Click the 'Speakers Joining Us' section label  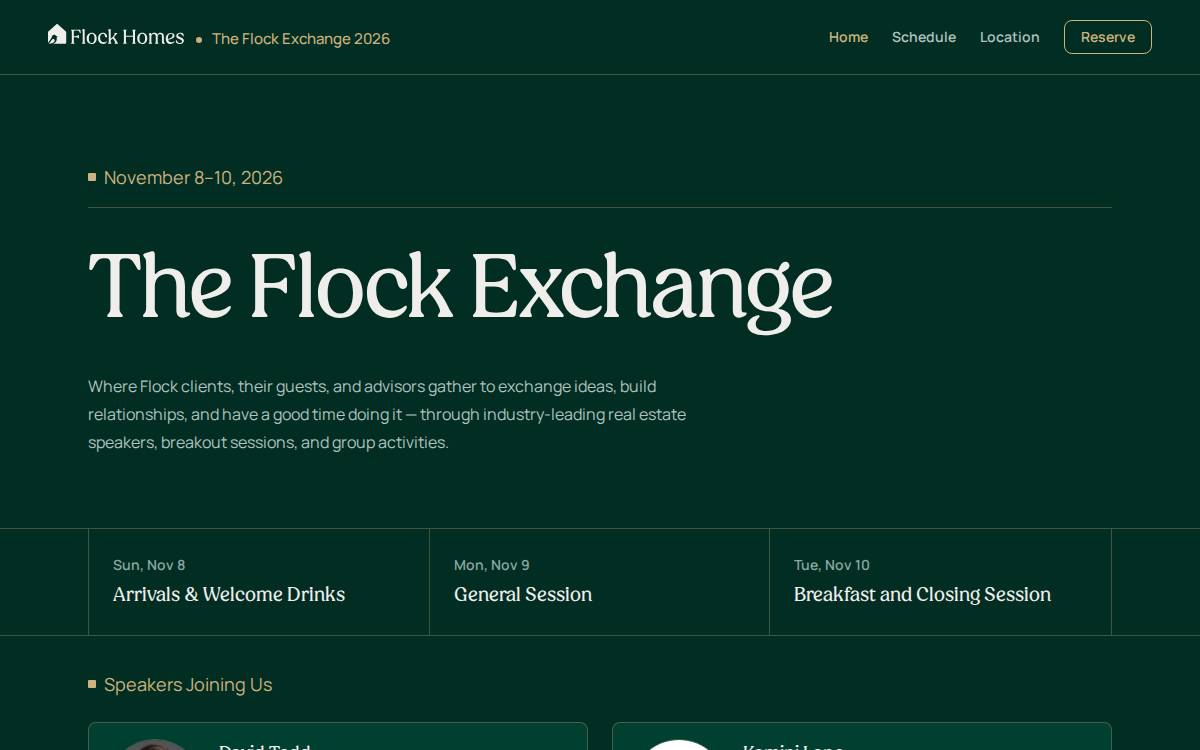(188, 685)
